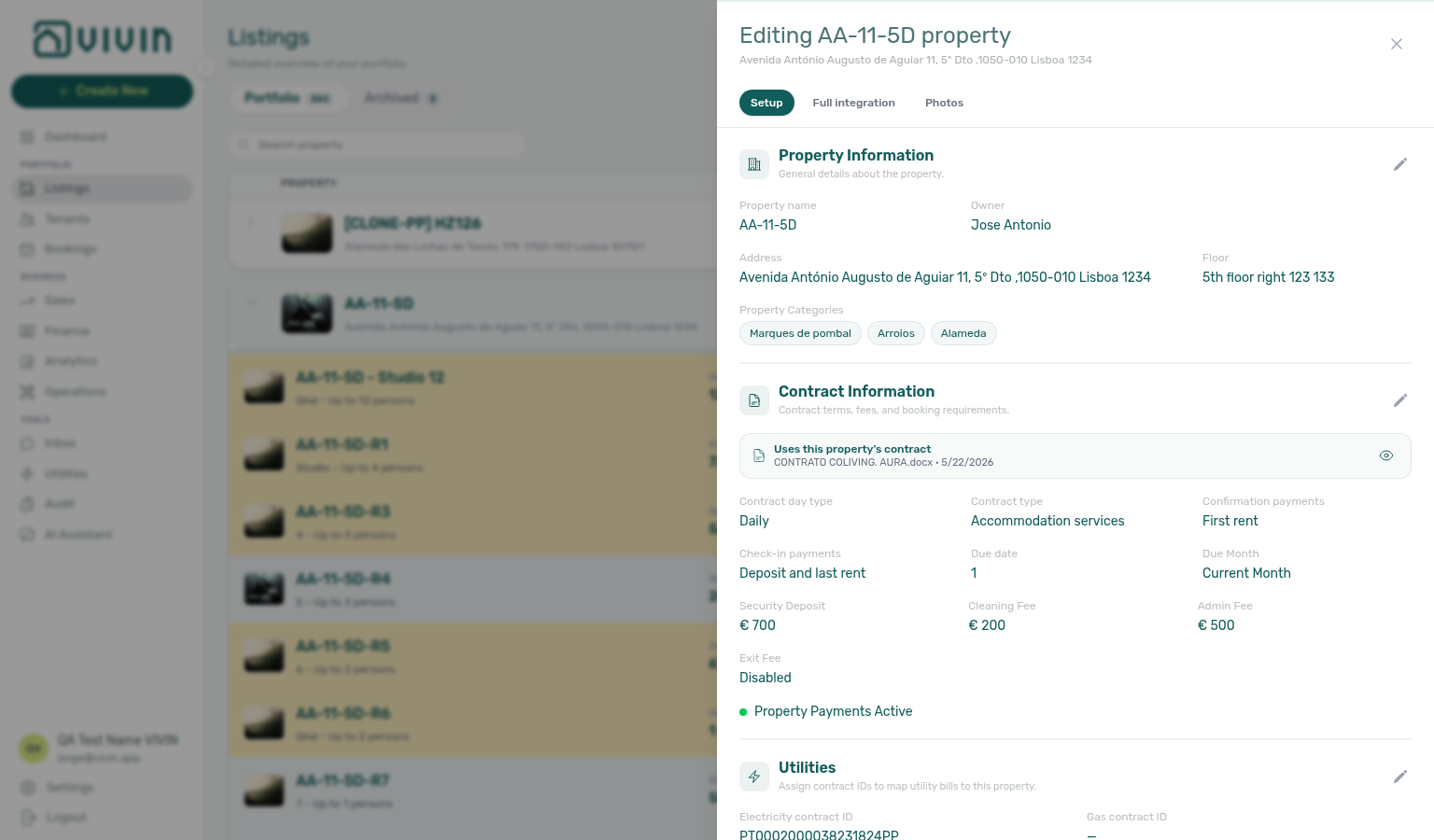
Task: Open Listings in the sidebar
Action: tap(103, 189)
